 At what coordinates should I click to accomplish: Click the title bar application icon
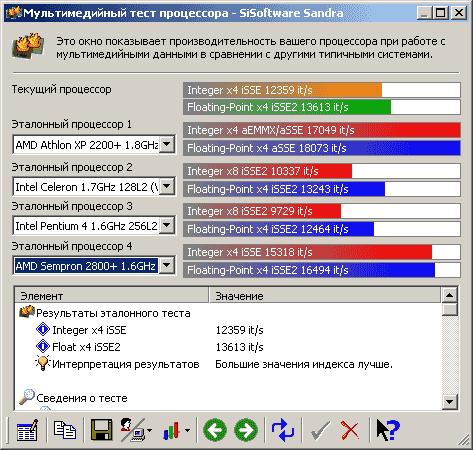pos(14,13)
